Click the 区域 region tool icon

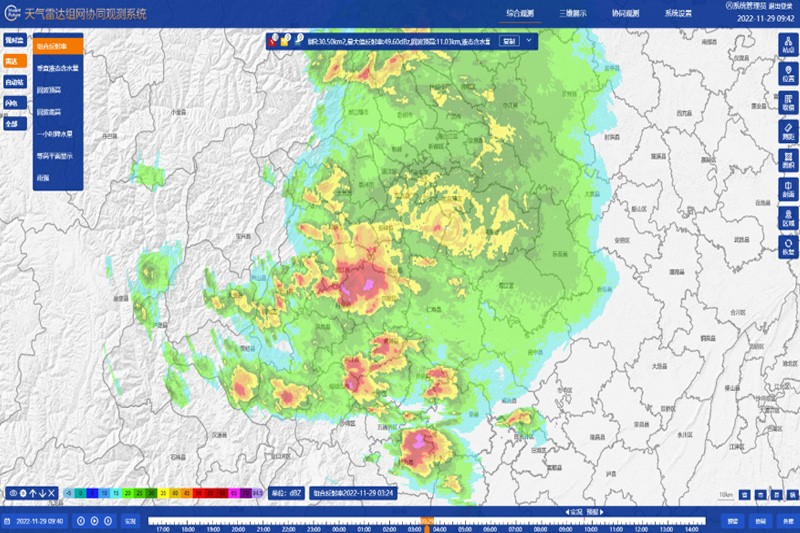tap(788, 218)
